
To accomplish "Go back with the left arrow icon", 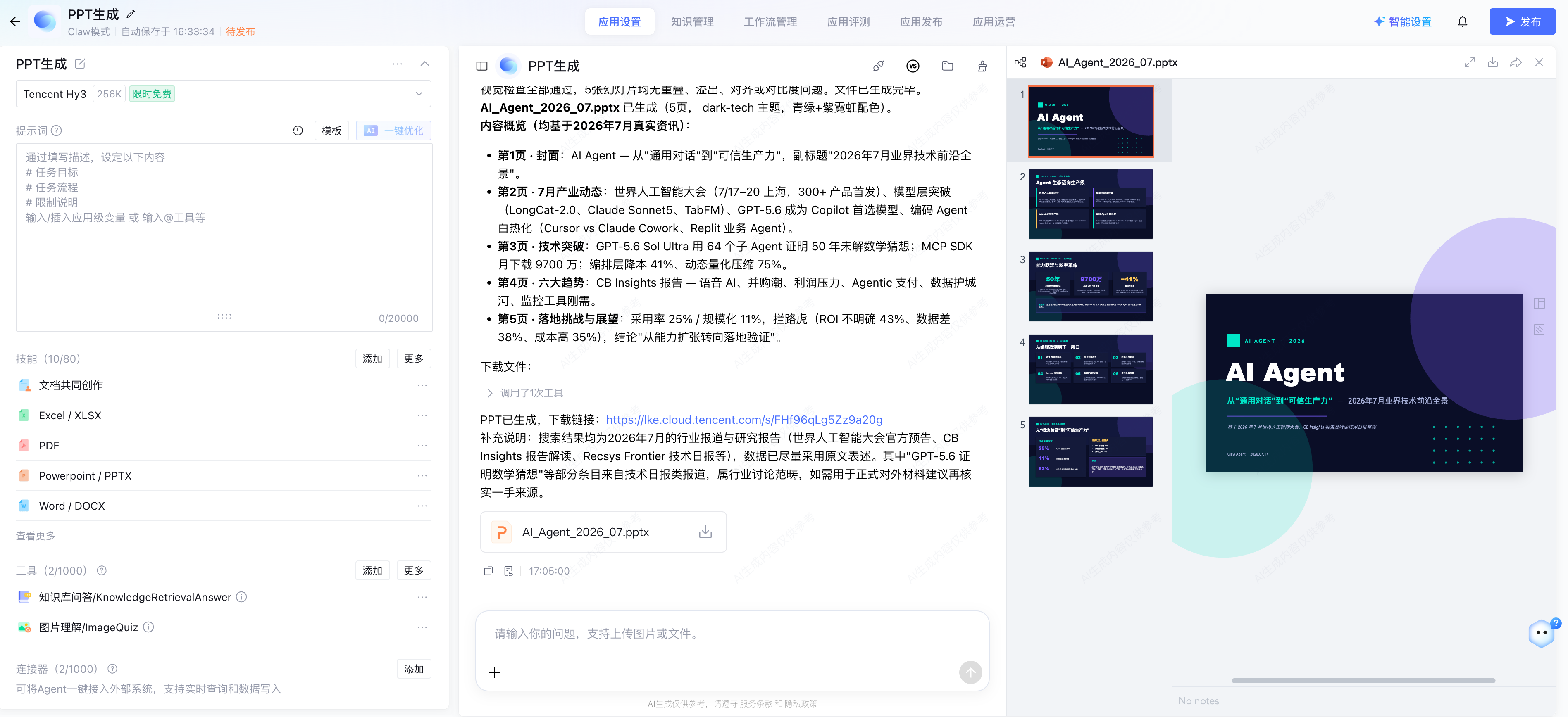I will (15, 22).
